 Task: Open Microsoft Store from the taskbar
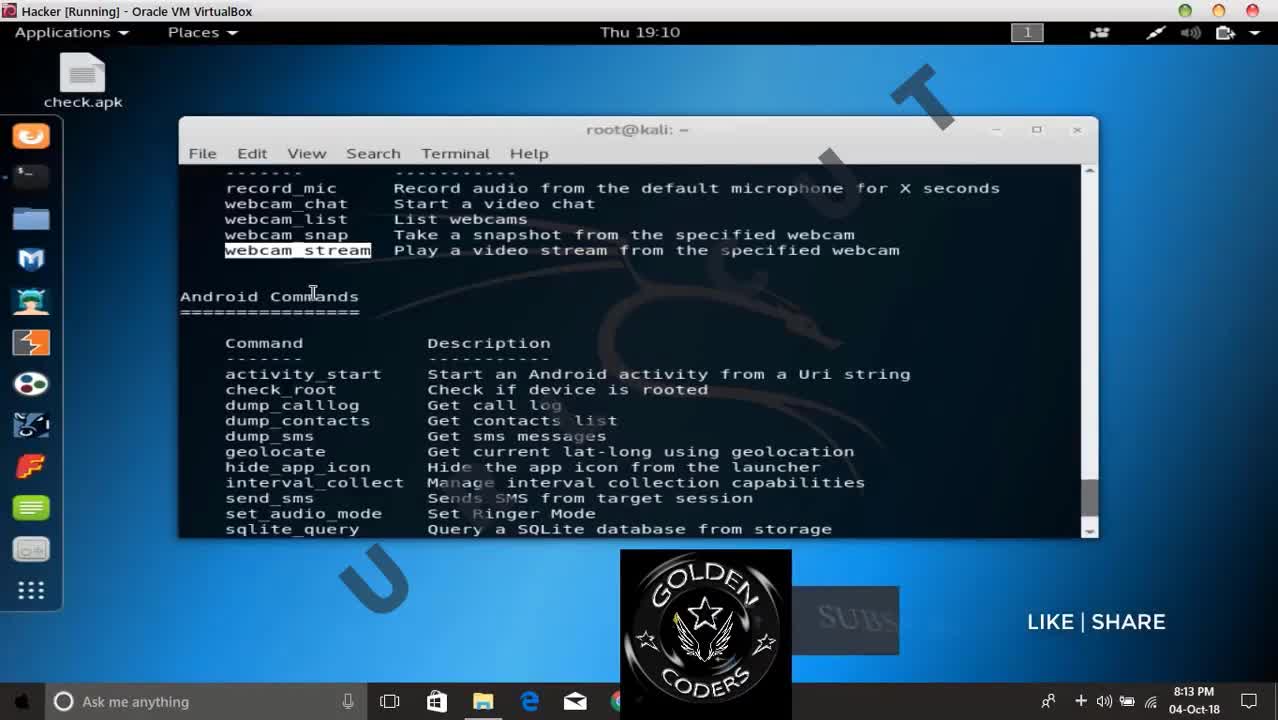click(x=437, y=701)
